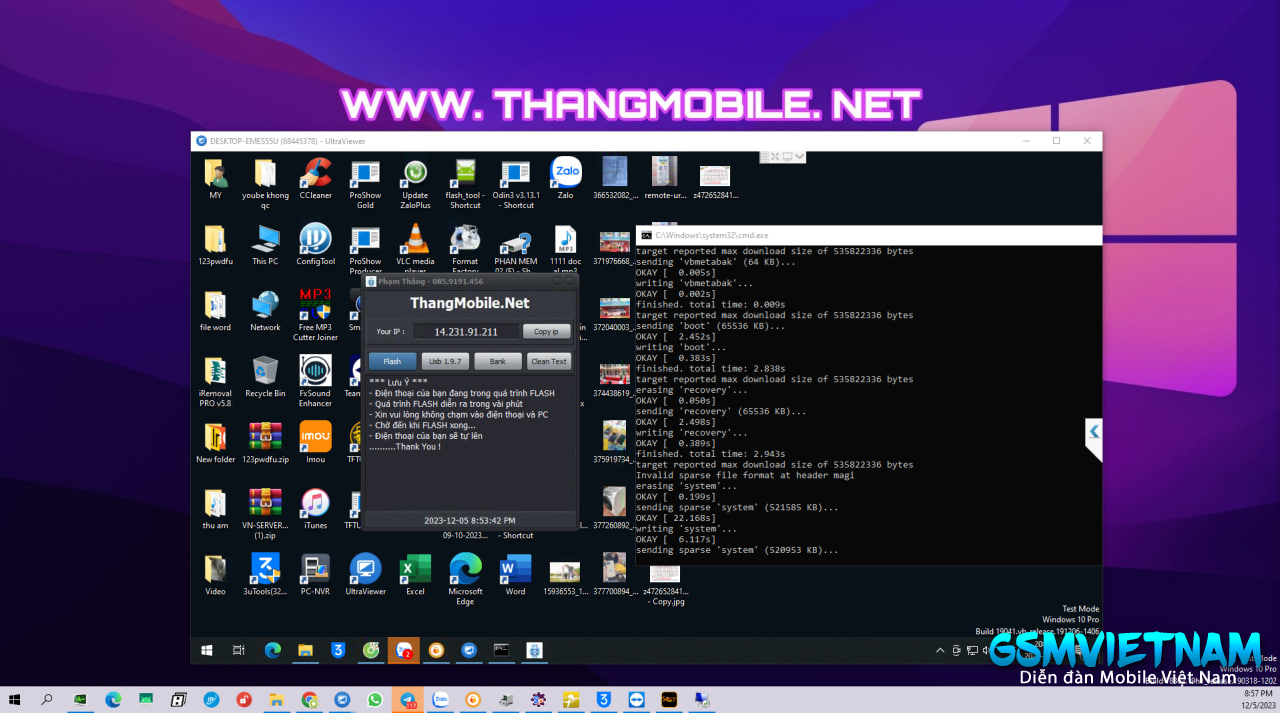
Task: Select the yoube khong qc folder
Action: [265, 184]
